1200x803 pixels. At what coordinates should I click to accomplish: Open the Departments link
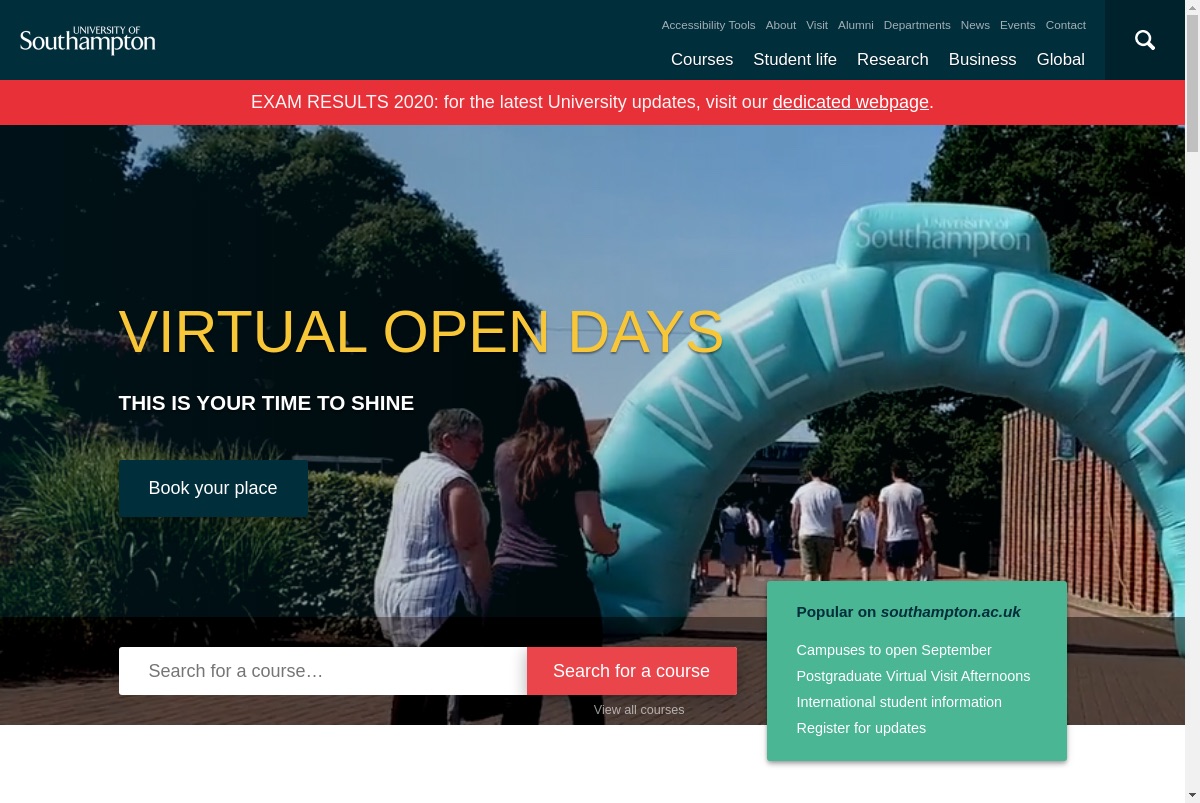pos(917,25)
